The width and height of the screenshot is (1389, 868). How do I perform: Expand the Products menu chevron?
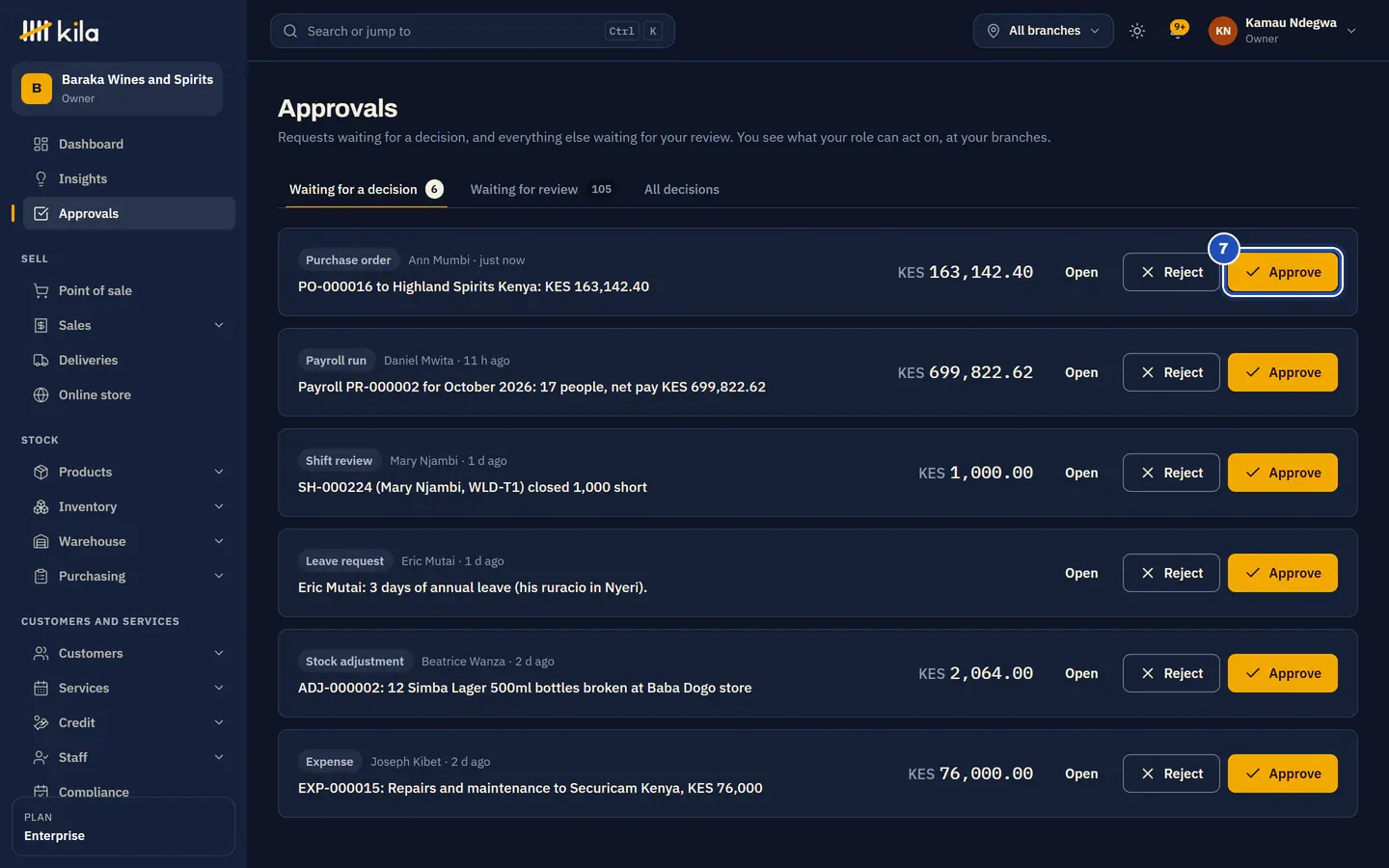coord(219,472)
